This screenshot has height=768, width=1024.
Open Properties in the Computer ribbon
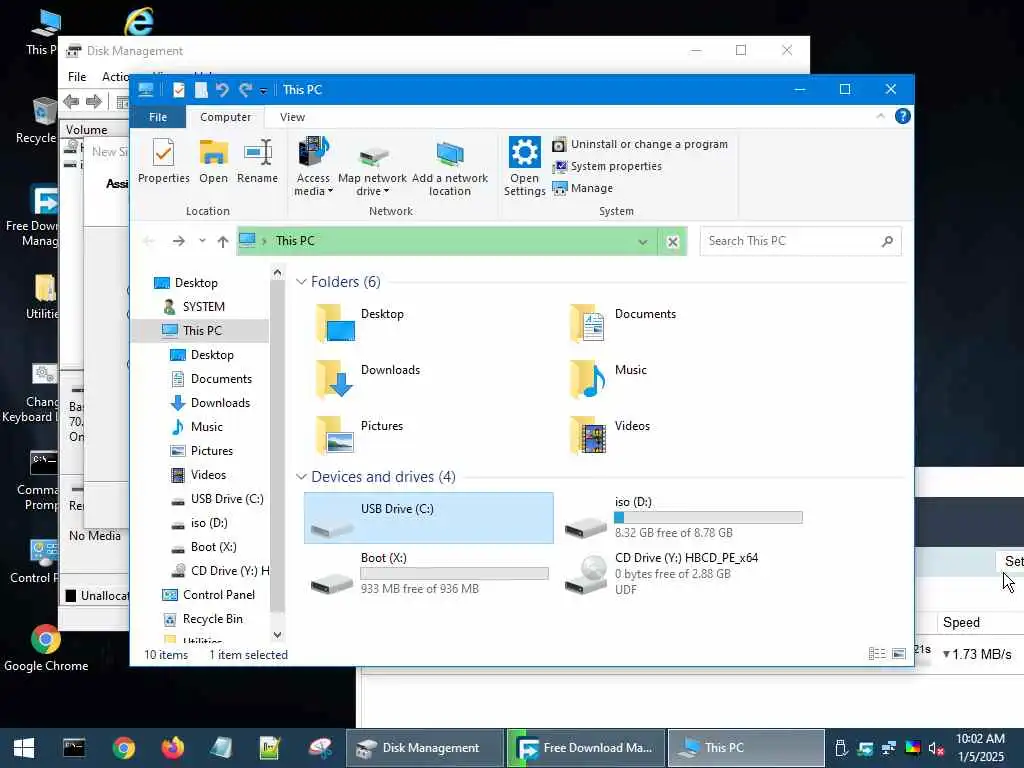[163, 161]
